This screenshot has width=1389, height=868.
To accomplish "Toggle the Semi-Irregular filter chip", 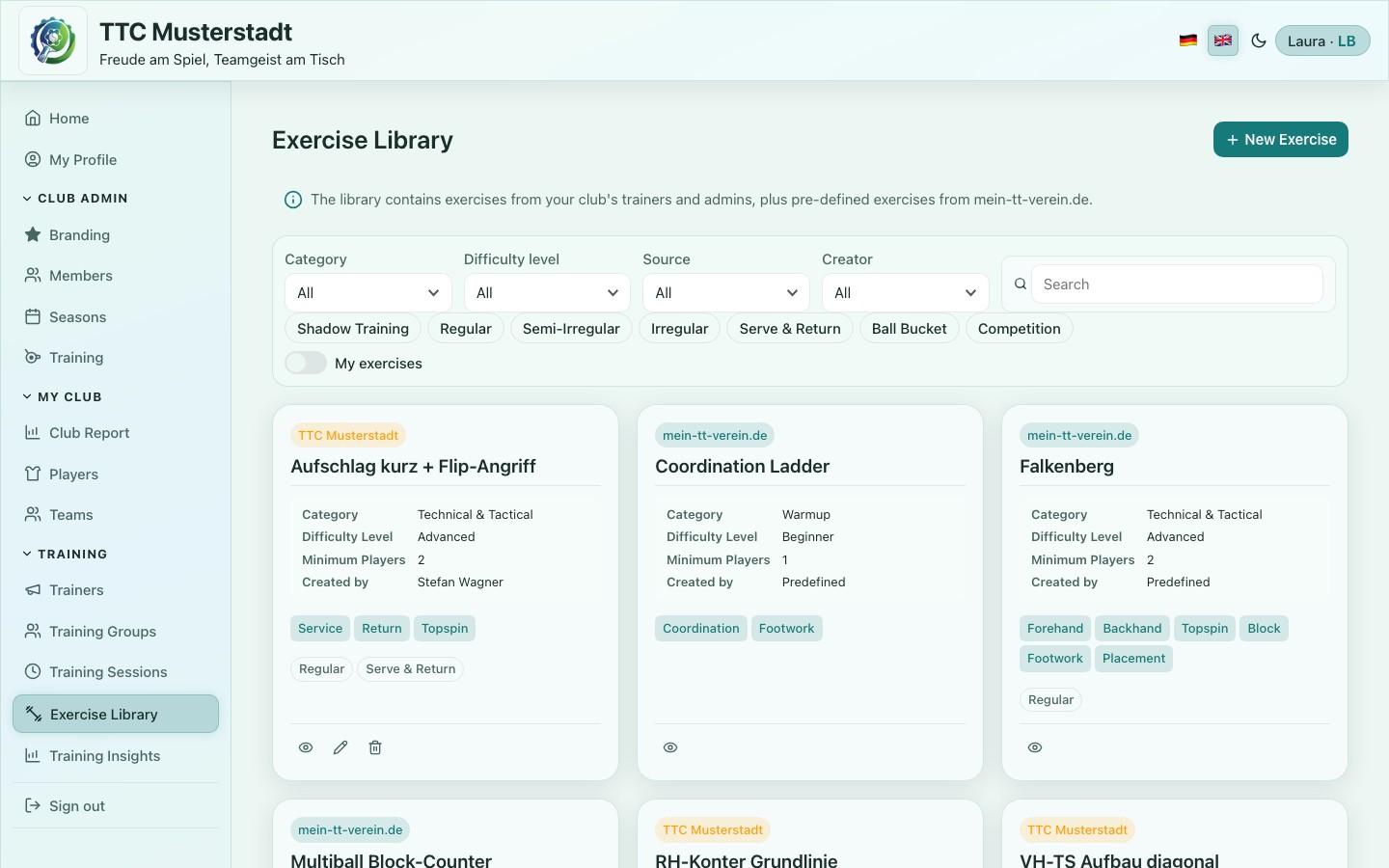I will click(x=571, y=328).
